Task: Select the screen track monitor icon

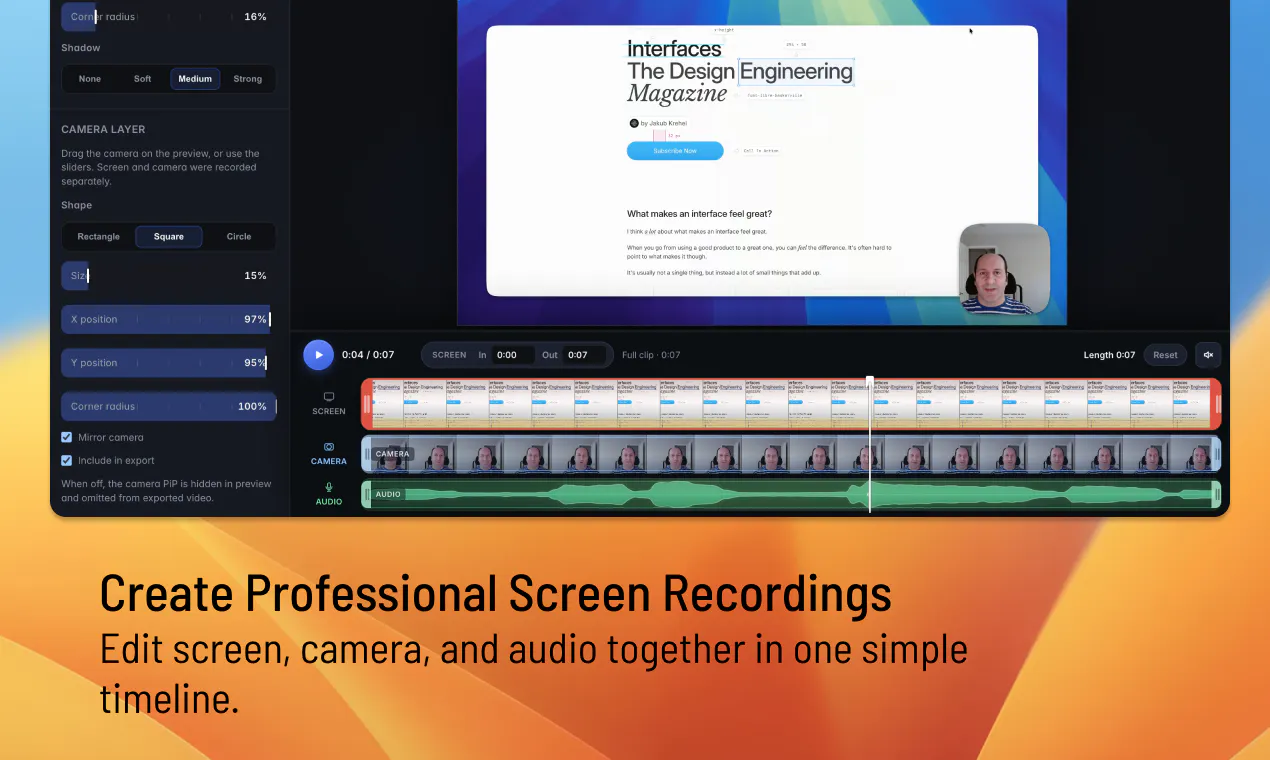Action: coord(329,397)
